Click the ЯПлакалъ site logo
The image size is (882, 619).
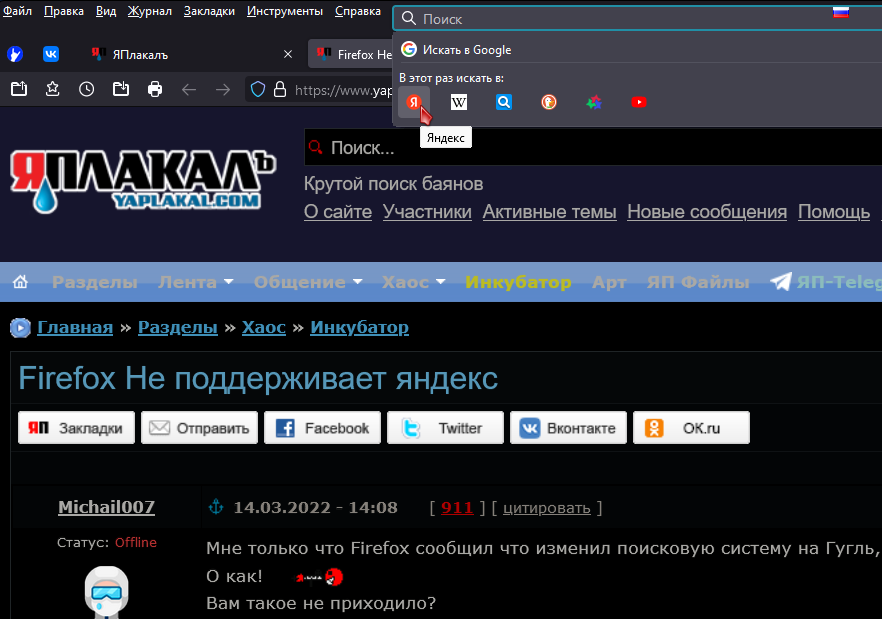[143, 181]
